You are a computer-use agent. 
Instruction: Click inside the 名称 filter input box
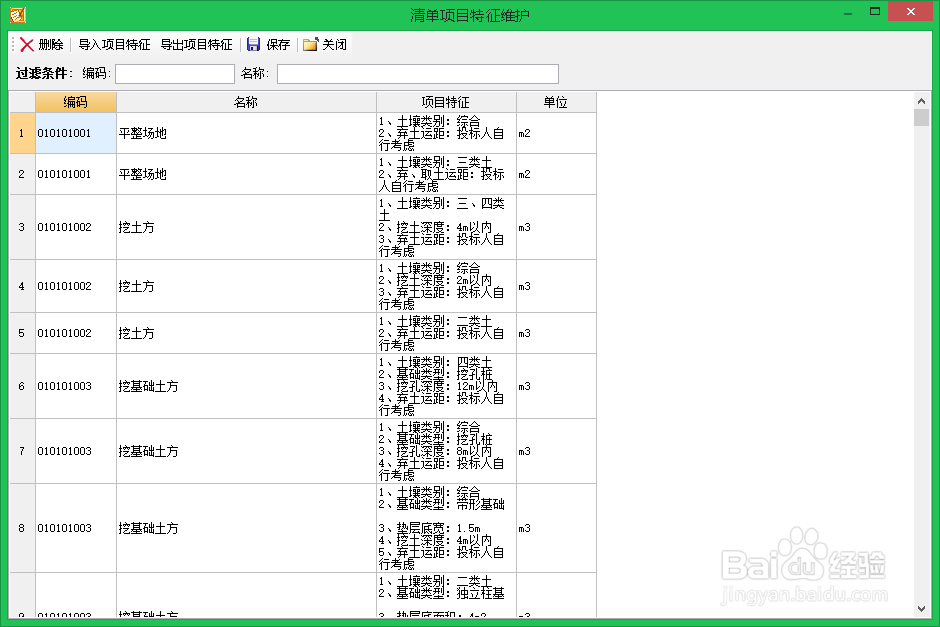(420, 73)
